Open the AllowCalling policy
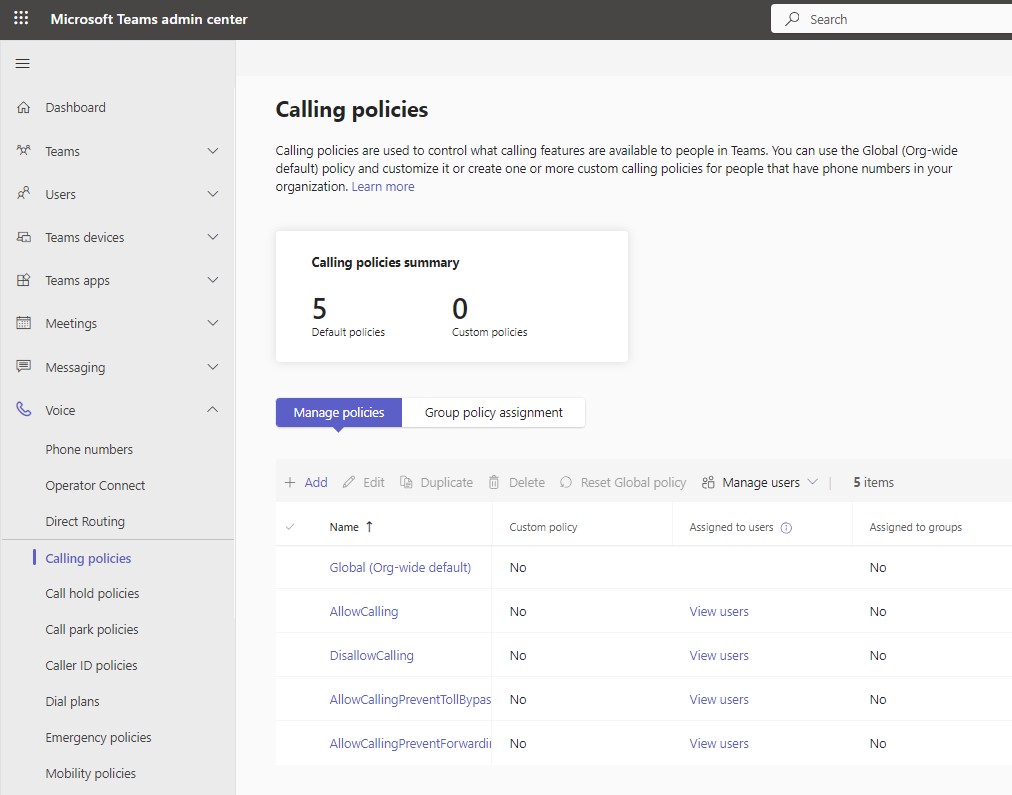The image size is (1012, 795). (x=364, y=612)
